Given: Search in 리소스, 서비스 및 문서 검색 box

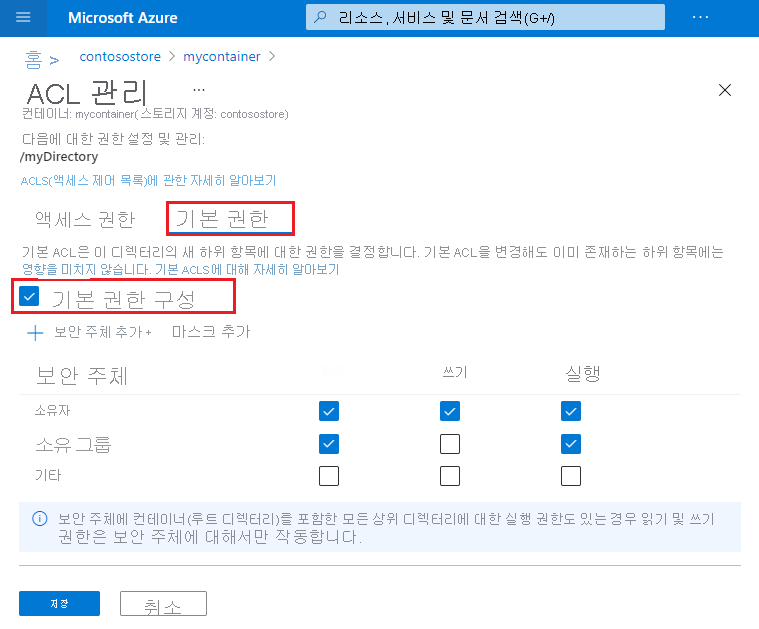Looking at the screenshot, I should [x=485, y=17].
